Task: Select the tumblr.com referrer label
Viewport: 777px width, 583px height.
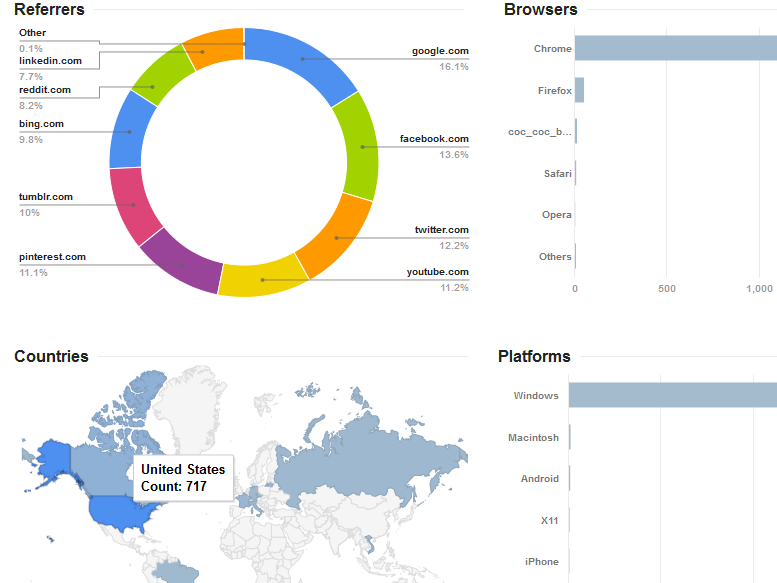Action: click(46, 197)
